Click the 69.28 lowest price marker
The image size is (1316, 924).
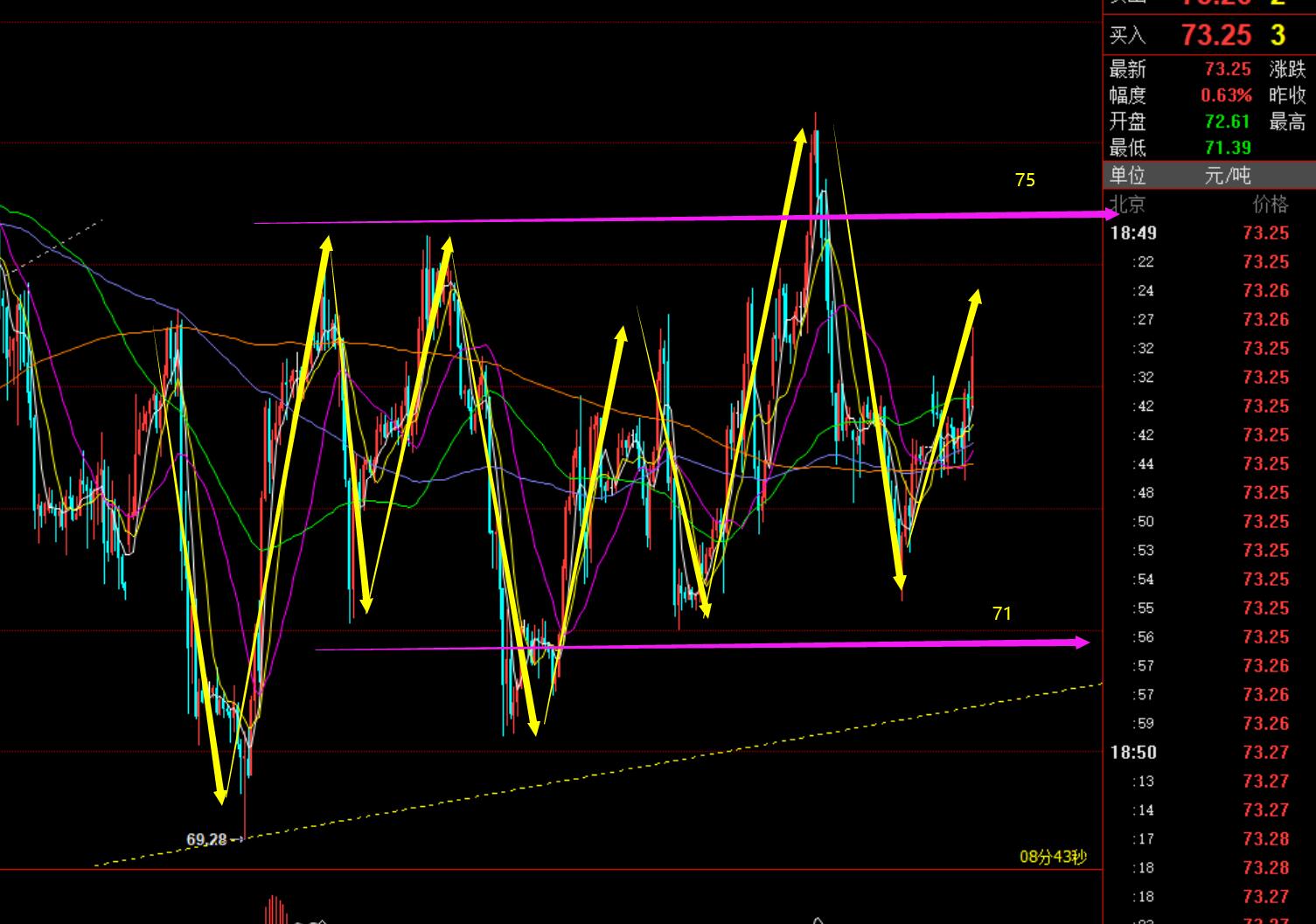click(x=206, y=839)
